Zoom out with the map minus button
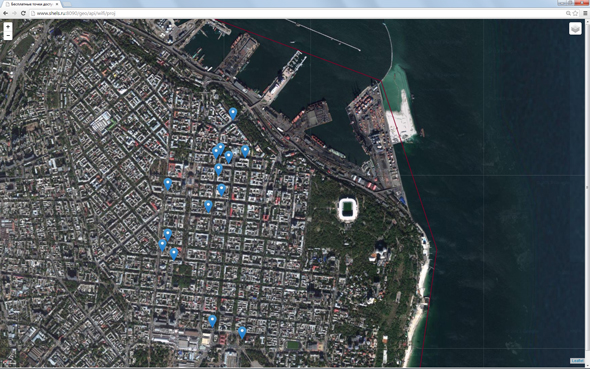This screenshot has width=590, height=369. [8, 36]
